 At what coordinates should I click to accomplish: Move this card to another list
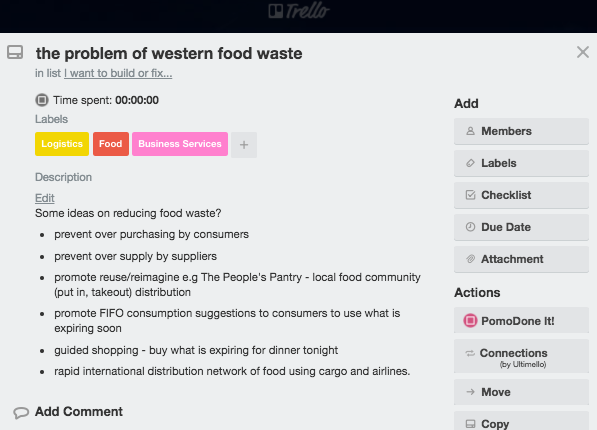[x=521, y=392]
